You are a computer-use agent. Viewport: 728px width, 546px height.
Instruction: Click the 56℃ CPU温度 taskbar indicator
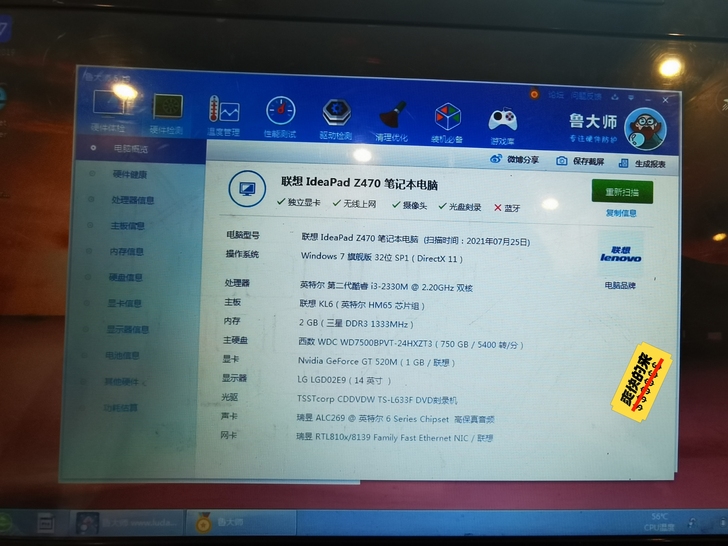tap(659, 522)
